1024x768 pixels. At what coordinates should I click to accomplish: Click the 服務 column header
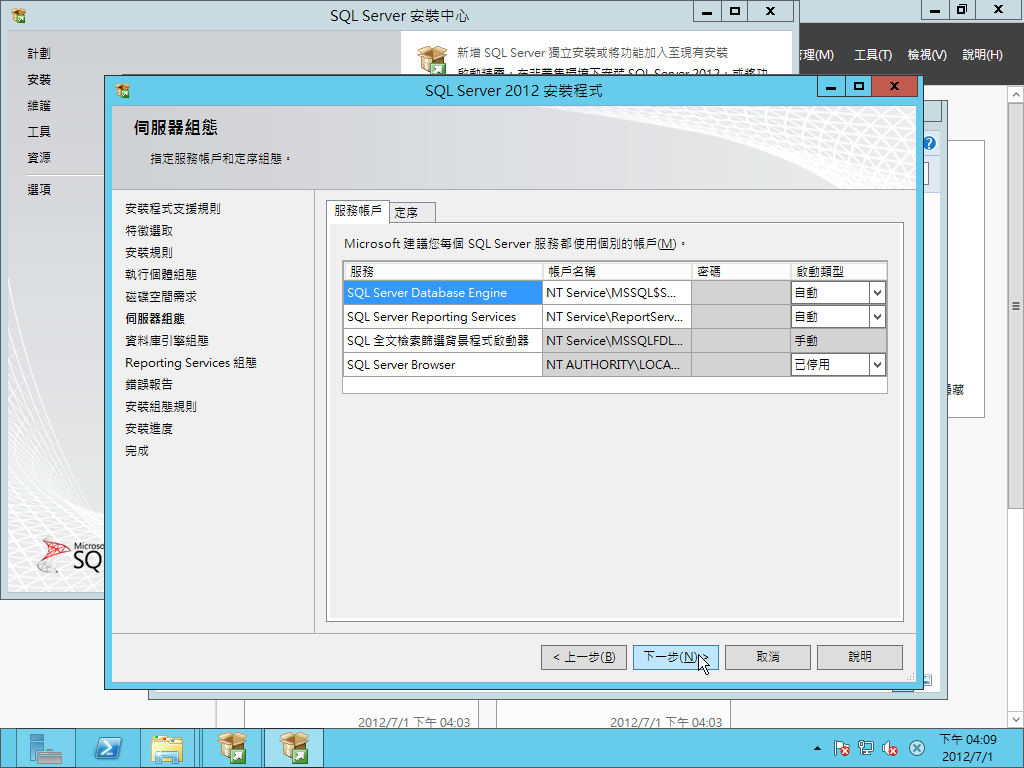point(443,271)
